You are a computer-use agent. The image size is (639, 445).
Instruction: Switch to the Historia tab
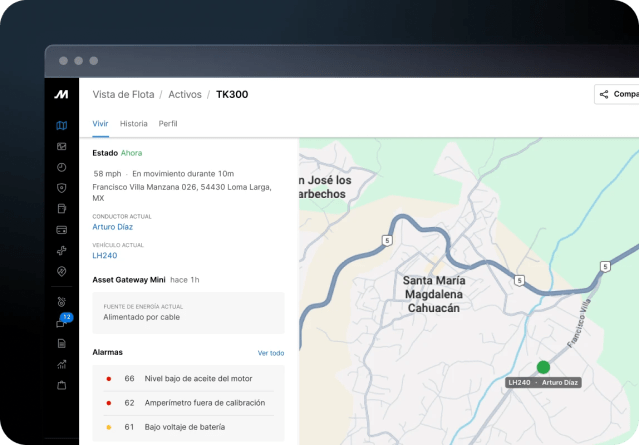[134, 123]
